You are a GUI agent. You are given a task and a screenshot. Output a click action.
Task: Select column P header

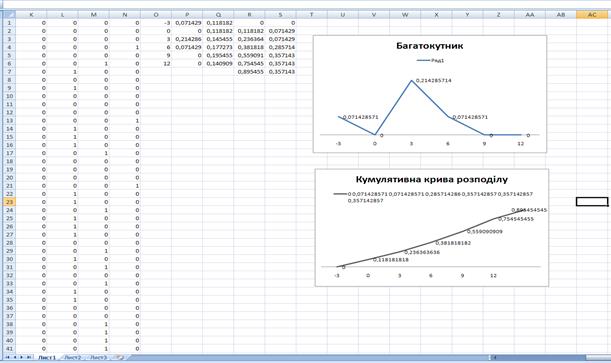(187, 15)
